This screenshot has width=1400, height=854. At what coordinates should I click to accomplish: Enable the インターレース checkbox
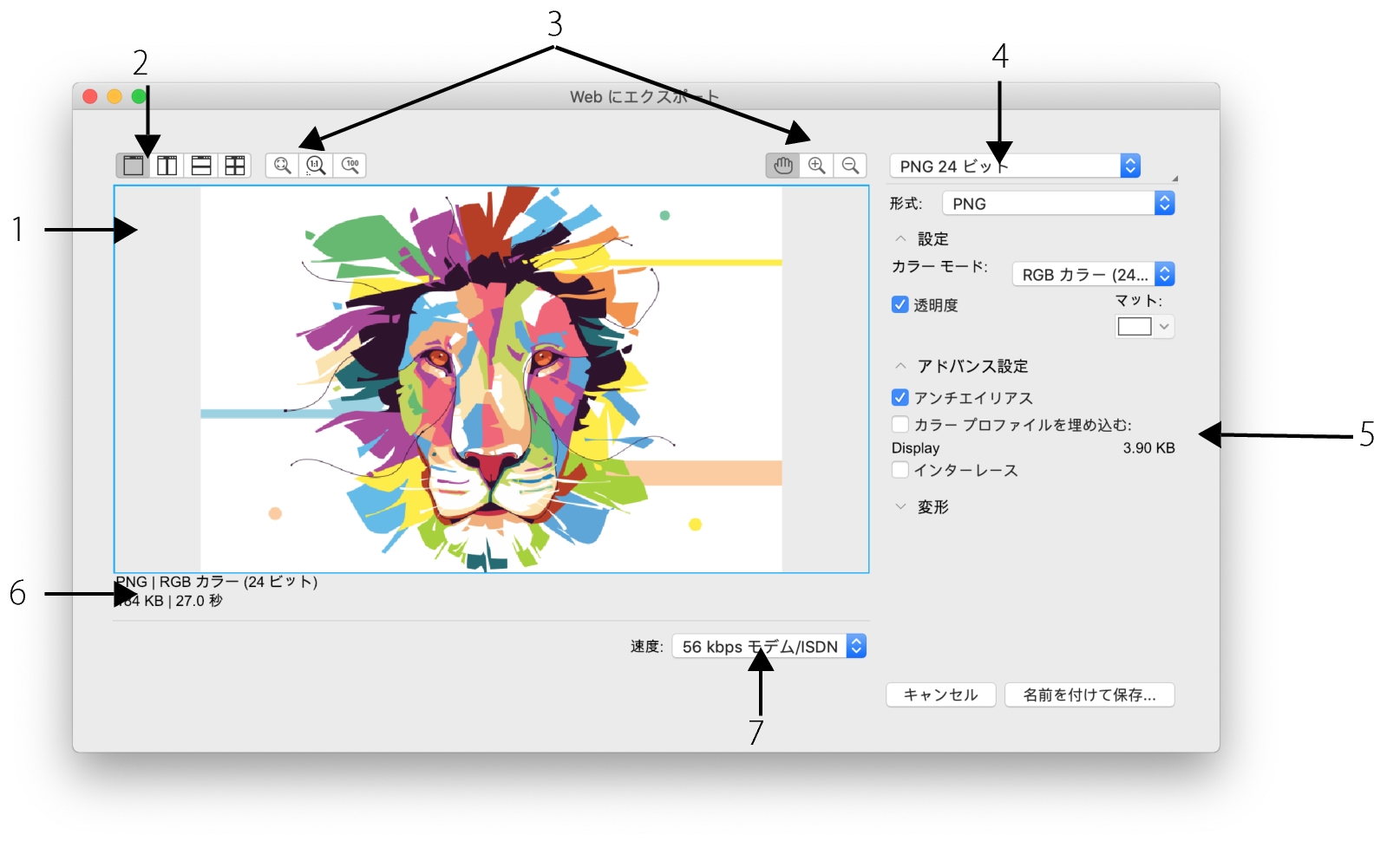pyautogui.click(x=900, y=470)
